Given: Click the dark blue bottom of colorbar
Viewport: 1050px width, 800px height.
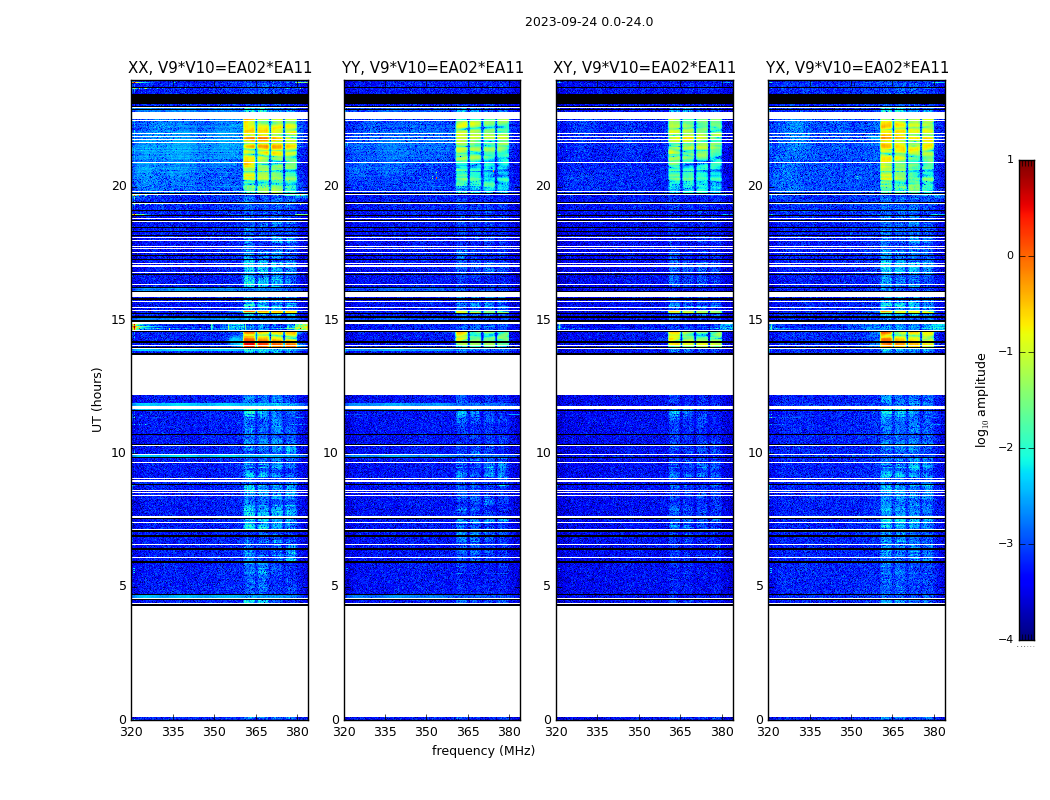Looking at the screenshot, I should click(1026, 633).
